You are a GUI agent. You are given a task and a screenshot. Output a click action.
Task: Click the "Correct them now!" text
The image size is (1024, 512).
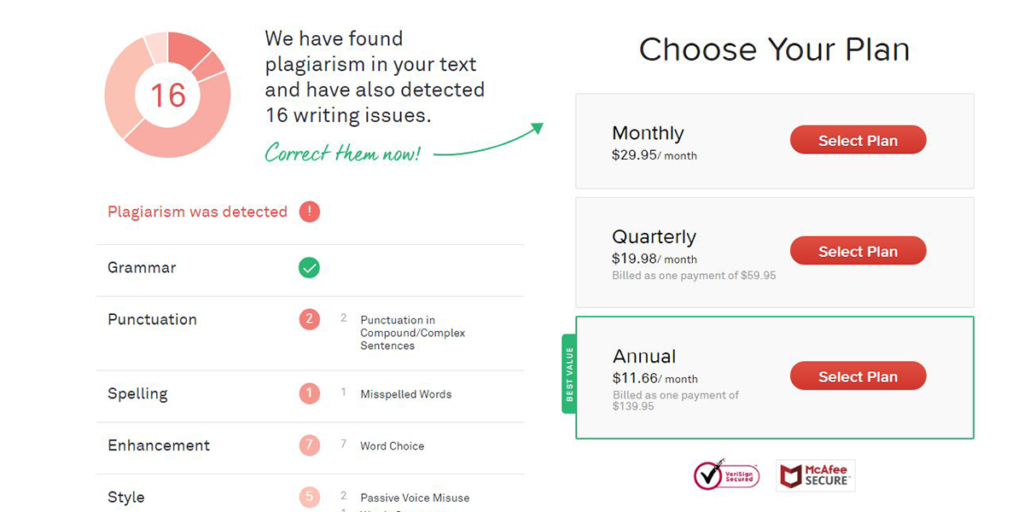(x=342, y=153)
